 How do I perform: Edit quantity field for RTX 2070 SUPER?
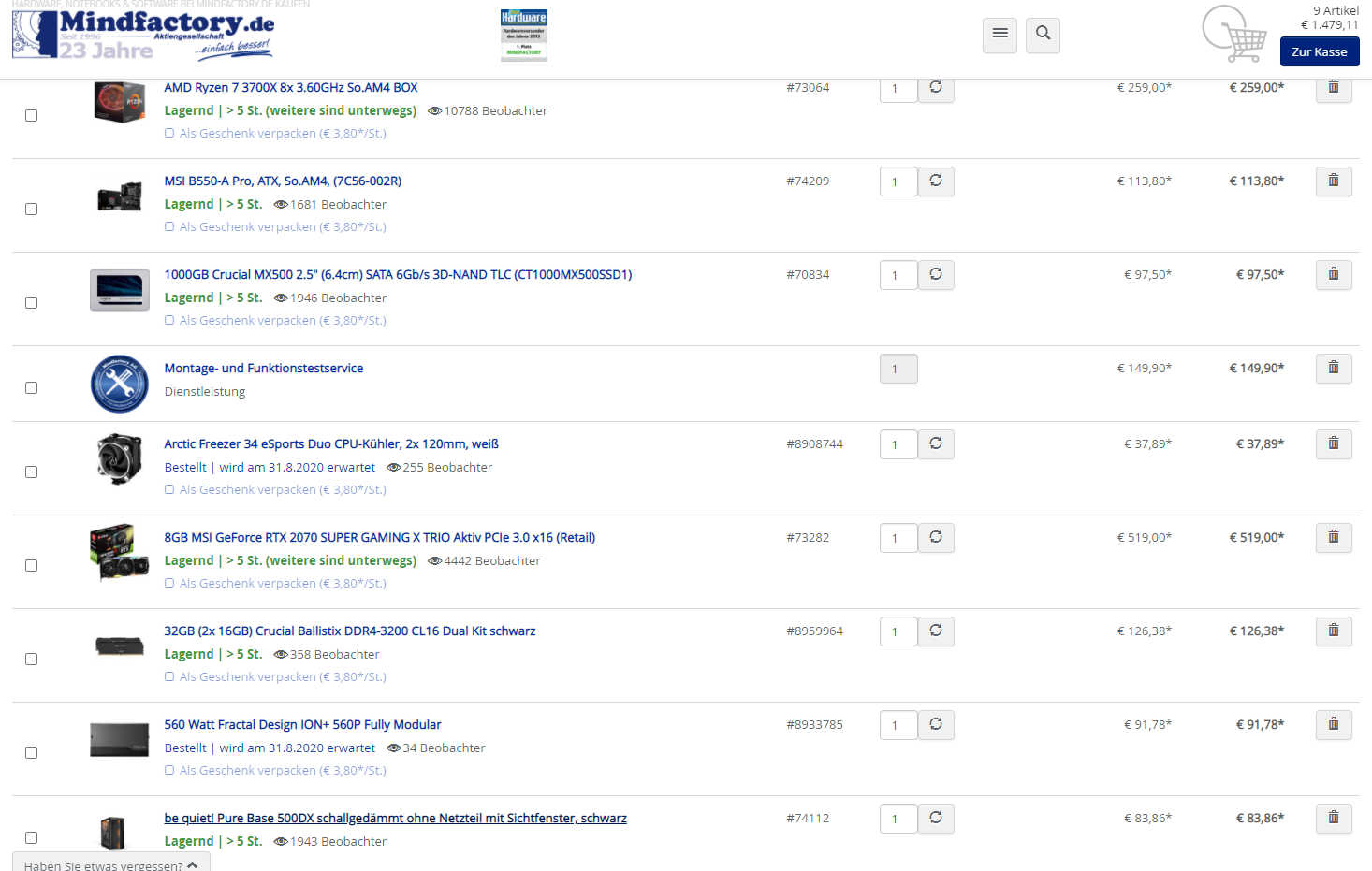pyautogui.click(x=898, y=538)
